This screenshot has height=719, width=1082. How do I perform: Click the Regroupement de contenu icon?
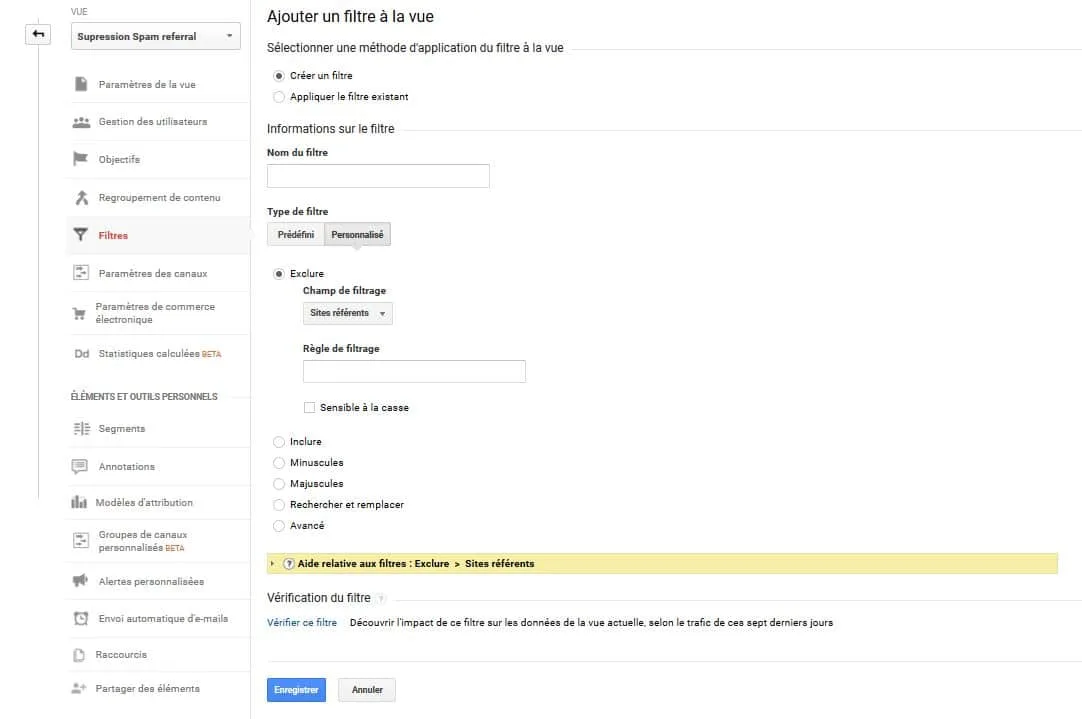click(x=81, y=197)
